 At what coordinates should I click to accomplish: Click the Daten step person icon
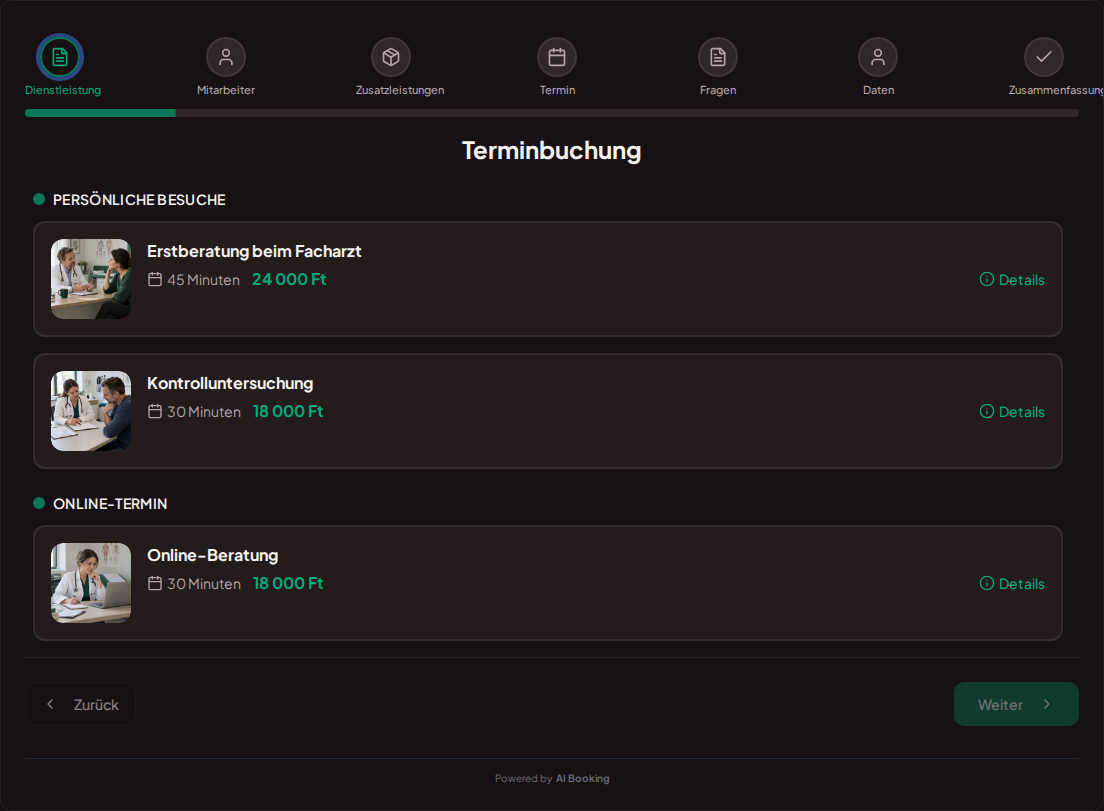pyautogui.click(x=878, y=57)
